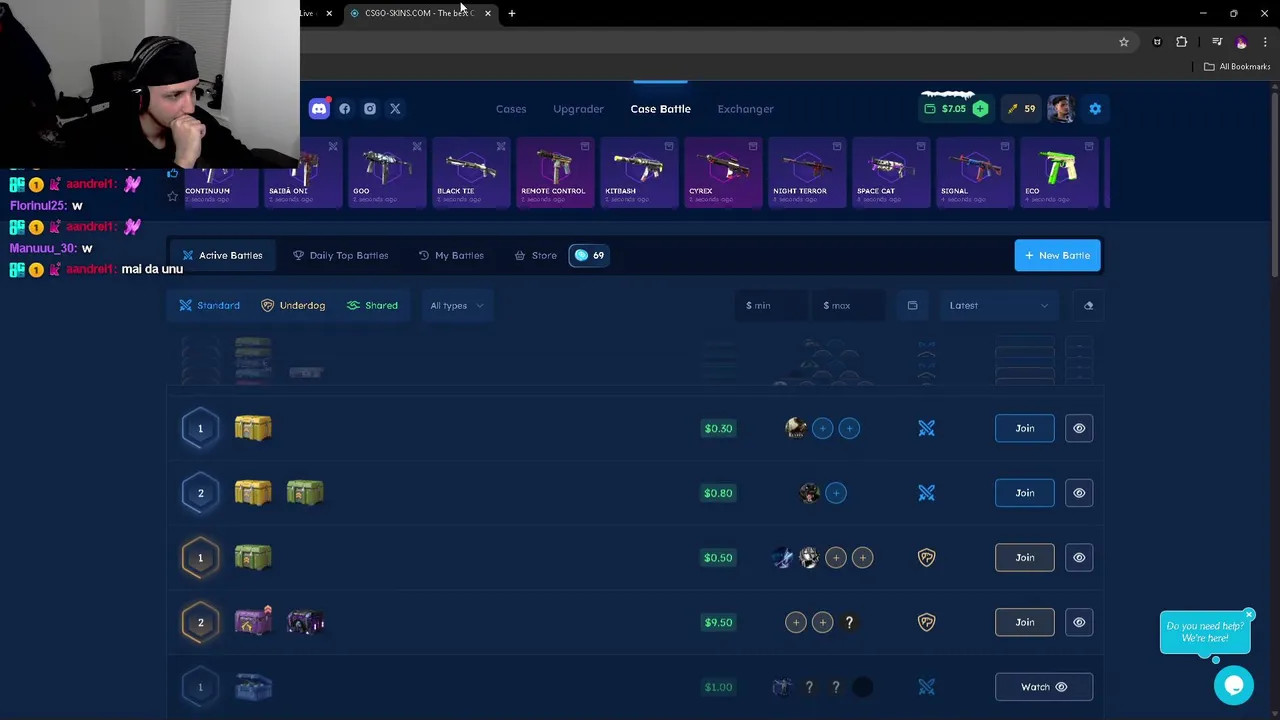
Task: Click crossed-swords mode icon in $0.30 row
Action: pos(926,428)
